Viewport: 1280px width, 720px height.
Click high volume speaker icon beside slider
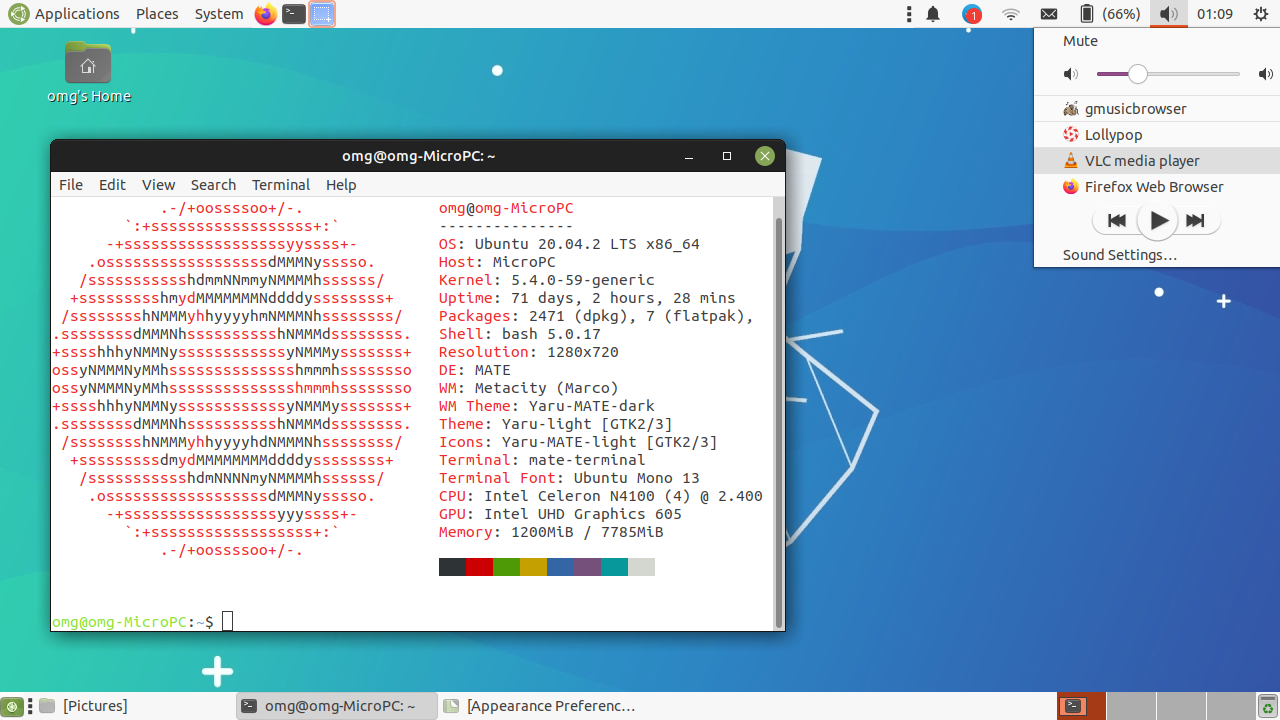pyautogui.click(x=1266, y=74)
